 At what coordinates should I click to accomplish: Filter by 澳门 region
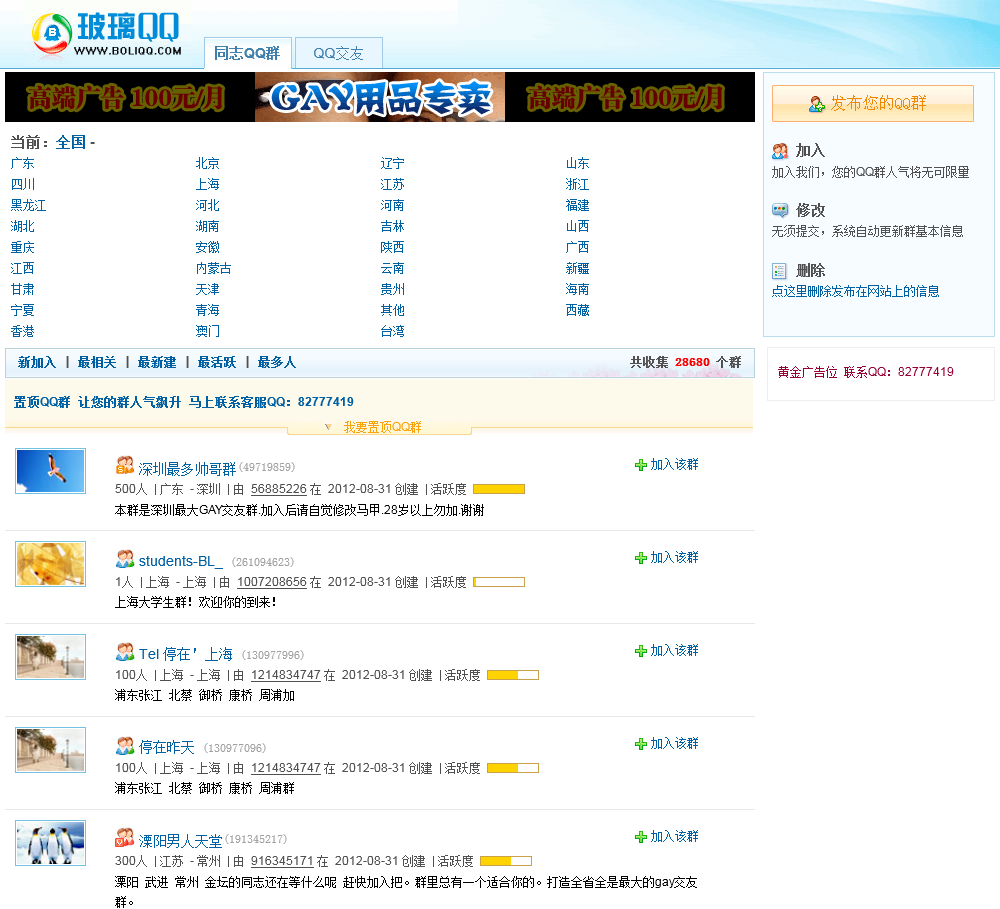pos(207,331)
